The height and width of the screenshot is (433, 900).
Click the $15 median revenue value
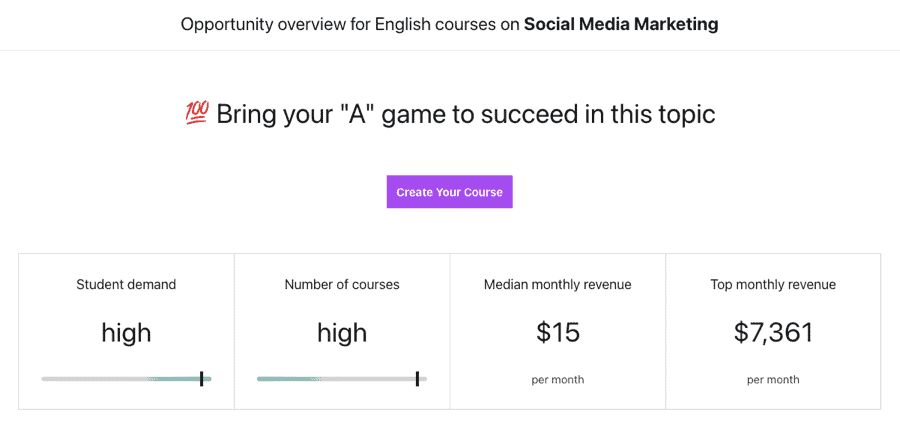click(558, 332)
